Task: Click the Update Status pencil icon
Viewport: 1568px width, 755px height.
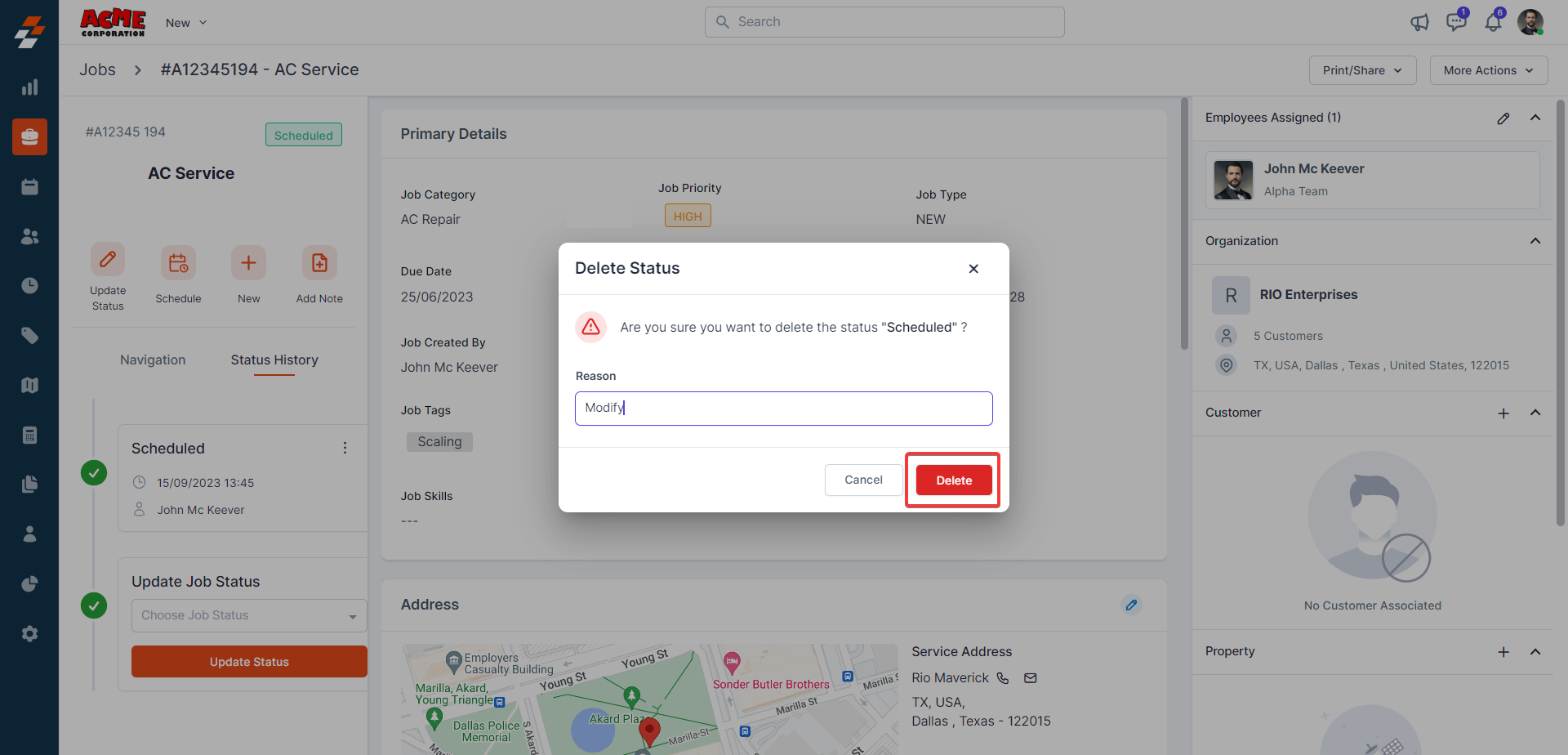Action: click(x=108, y=260)
